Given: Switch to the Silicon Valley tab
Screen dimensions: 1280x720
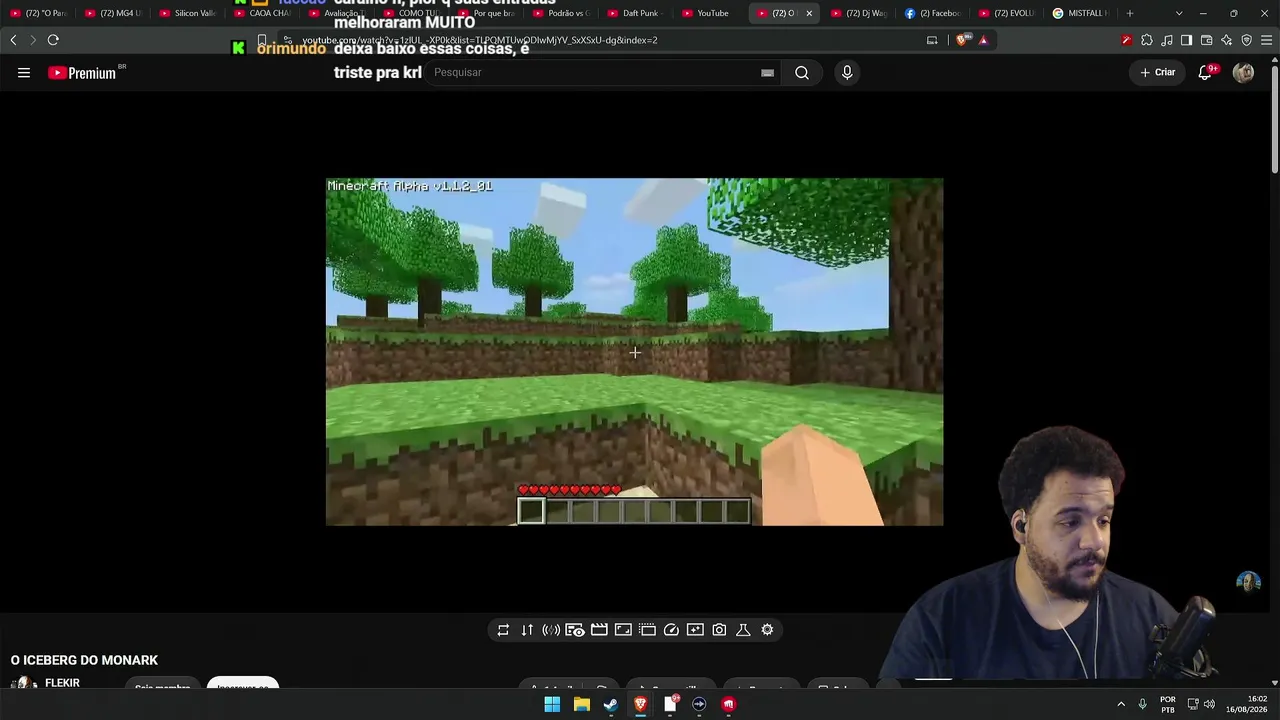Looking at the screenshot, I should coord(188,13).
